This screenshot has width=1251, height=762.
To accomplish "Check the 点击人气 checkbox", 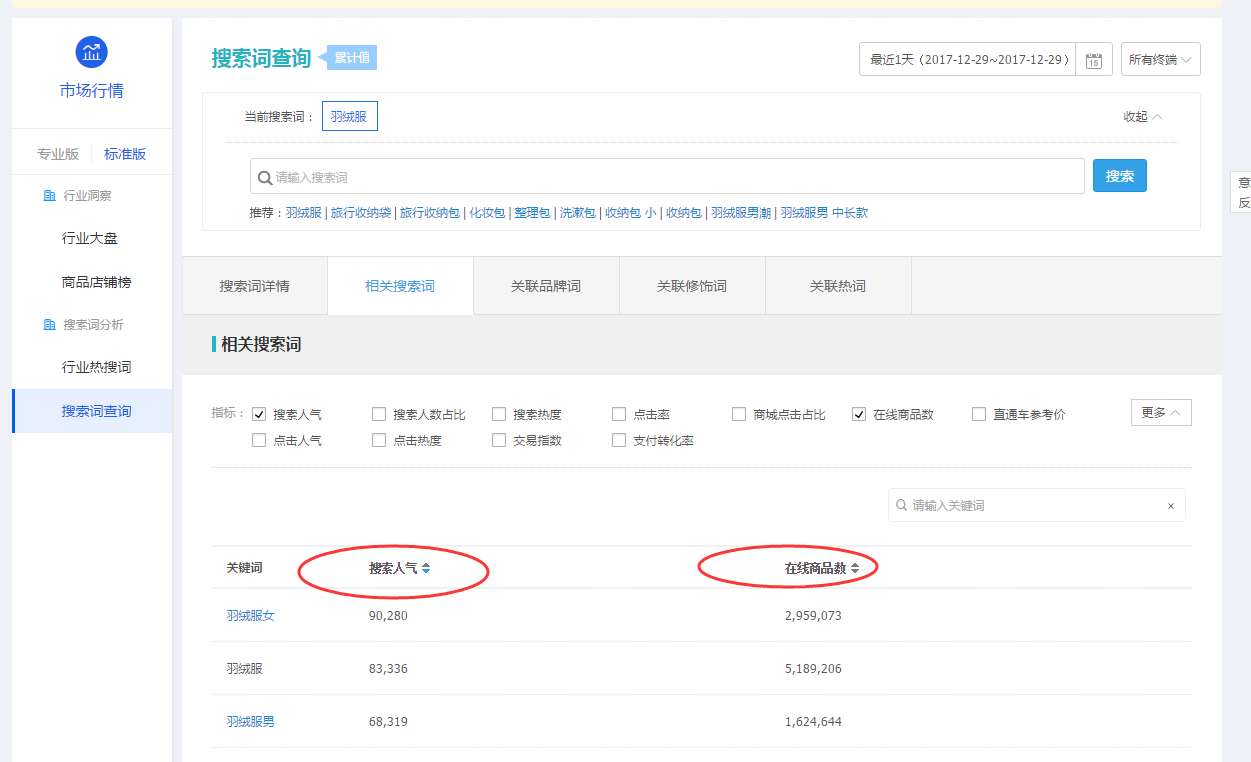I will pos(259,440).
